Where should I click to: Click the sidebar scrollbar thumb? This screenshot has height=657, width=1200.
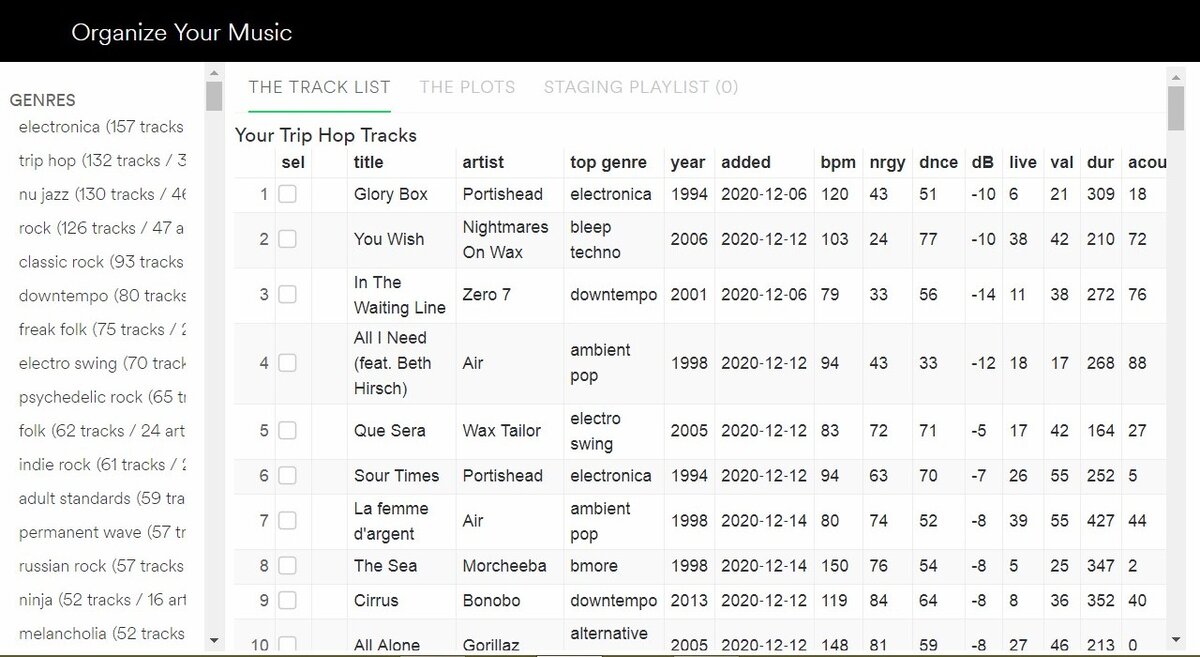[214, 96]
